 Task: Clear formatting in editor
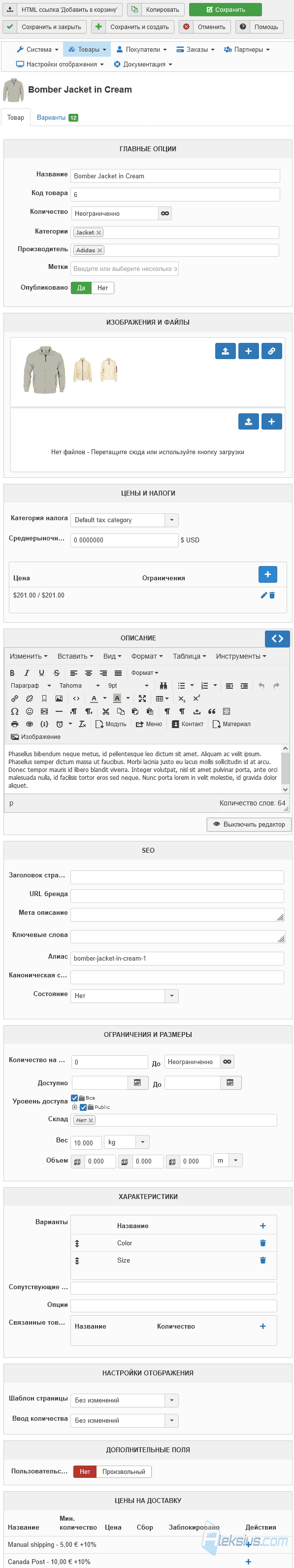(82, 724)
